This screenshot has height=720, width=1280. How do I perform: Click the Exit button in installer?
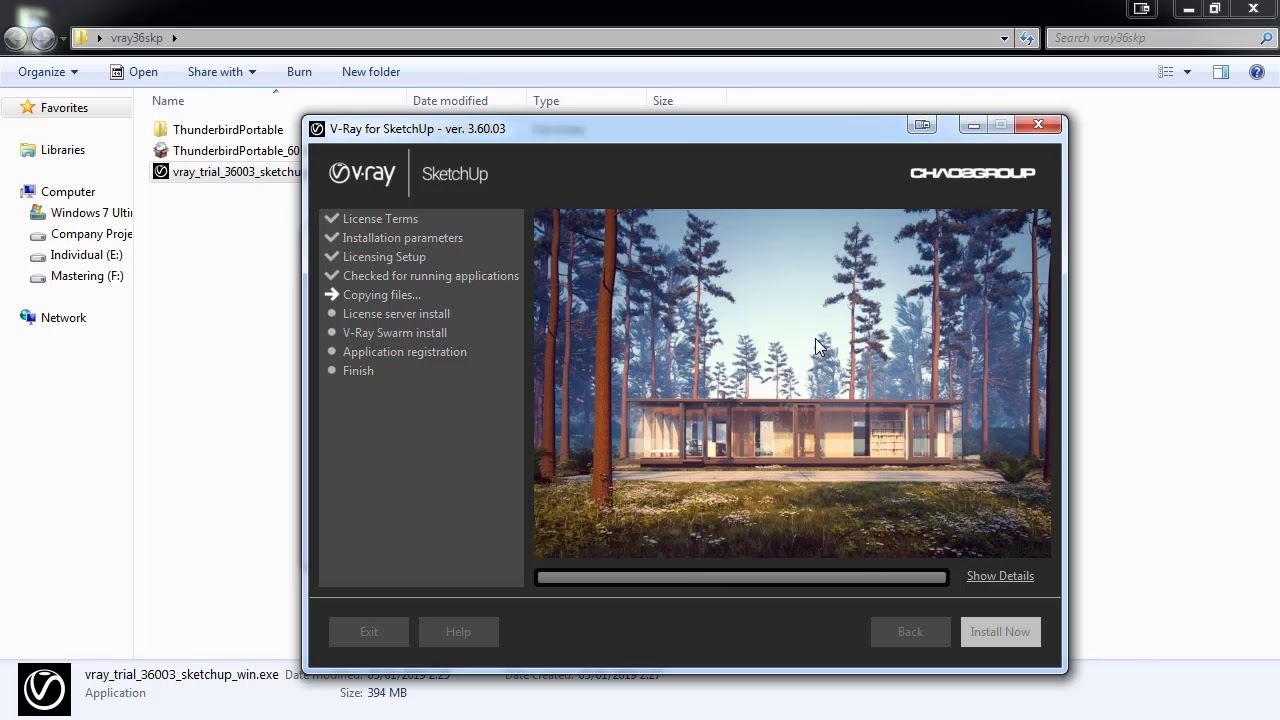pyautogui.click(x=369, y=632)
